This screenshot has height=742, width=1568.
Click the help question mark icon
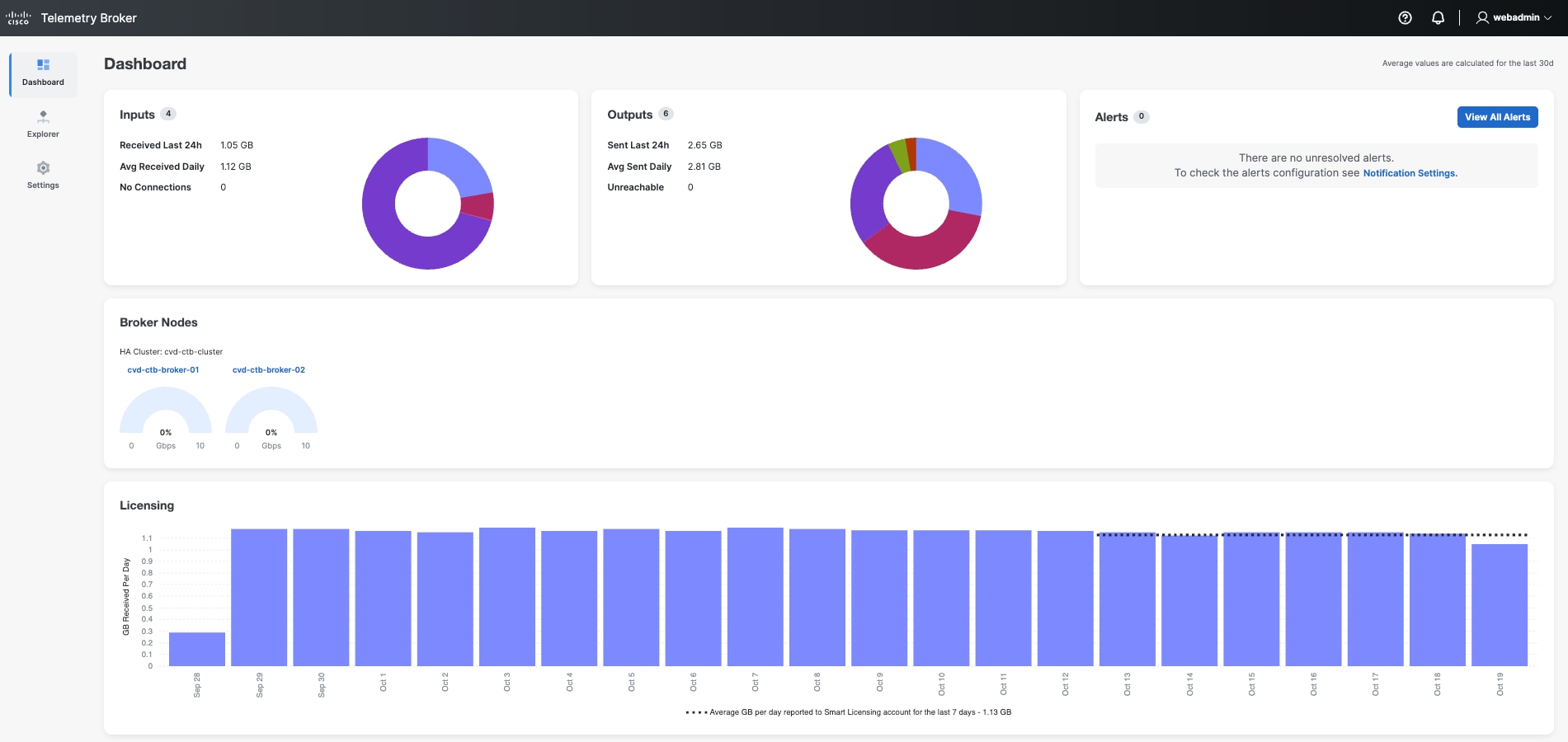pos(1405,17)
